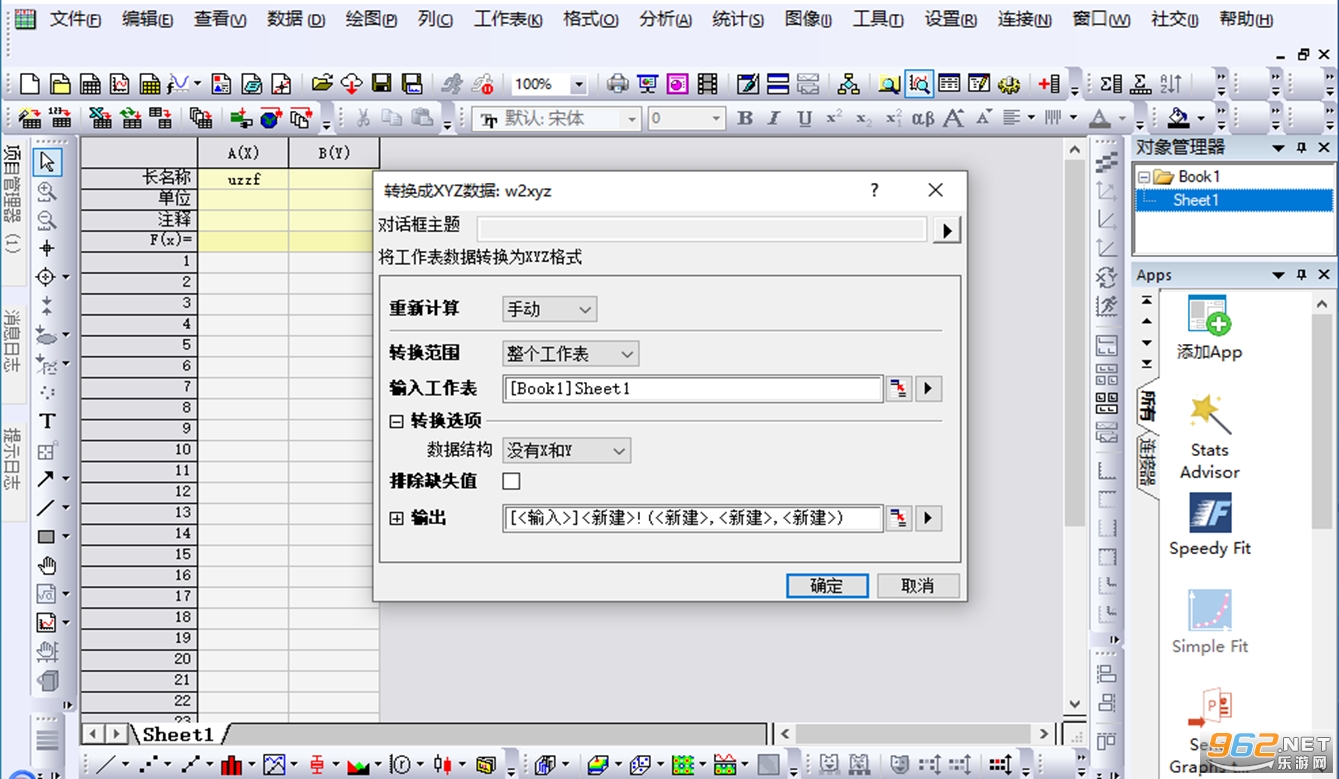
Task: Open the Analysis menu
Action: [664, 19]
